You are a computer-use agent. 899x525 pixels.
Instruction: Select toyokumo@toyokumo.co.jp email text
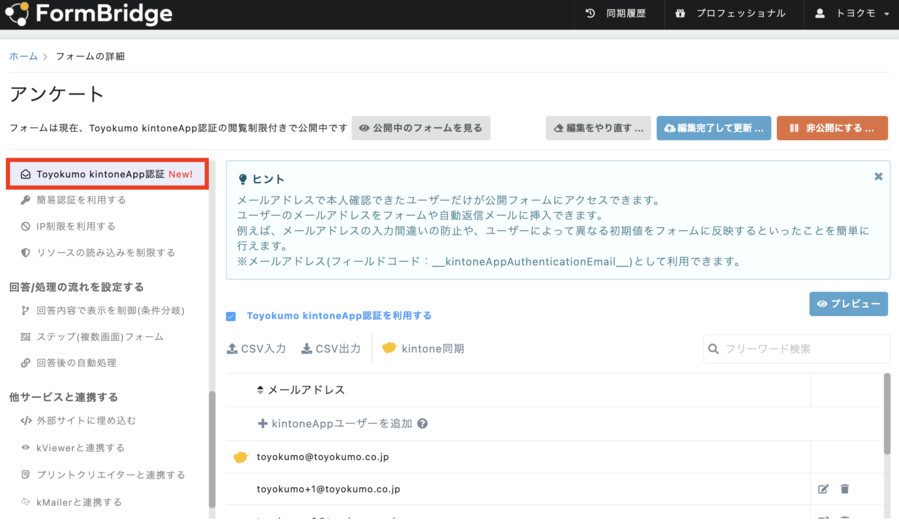click(323, 457)
